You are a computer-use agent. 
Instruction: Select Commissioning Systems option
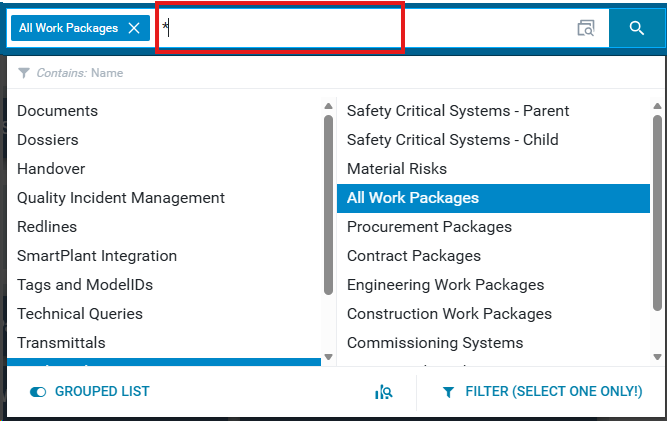pyautogui.click(x=435, y=343)
